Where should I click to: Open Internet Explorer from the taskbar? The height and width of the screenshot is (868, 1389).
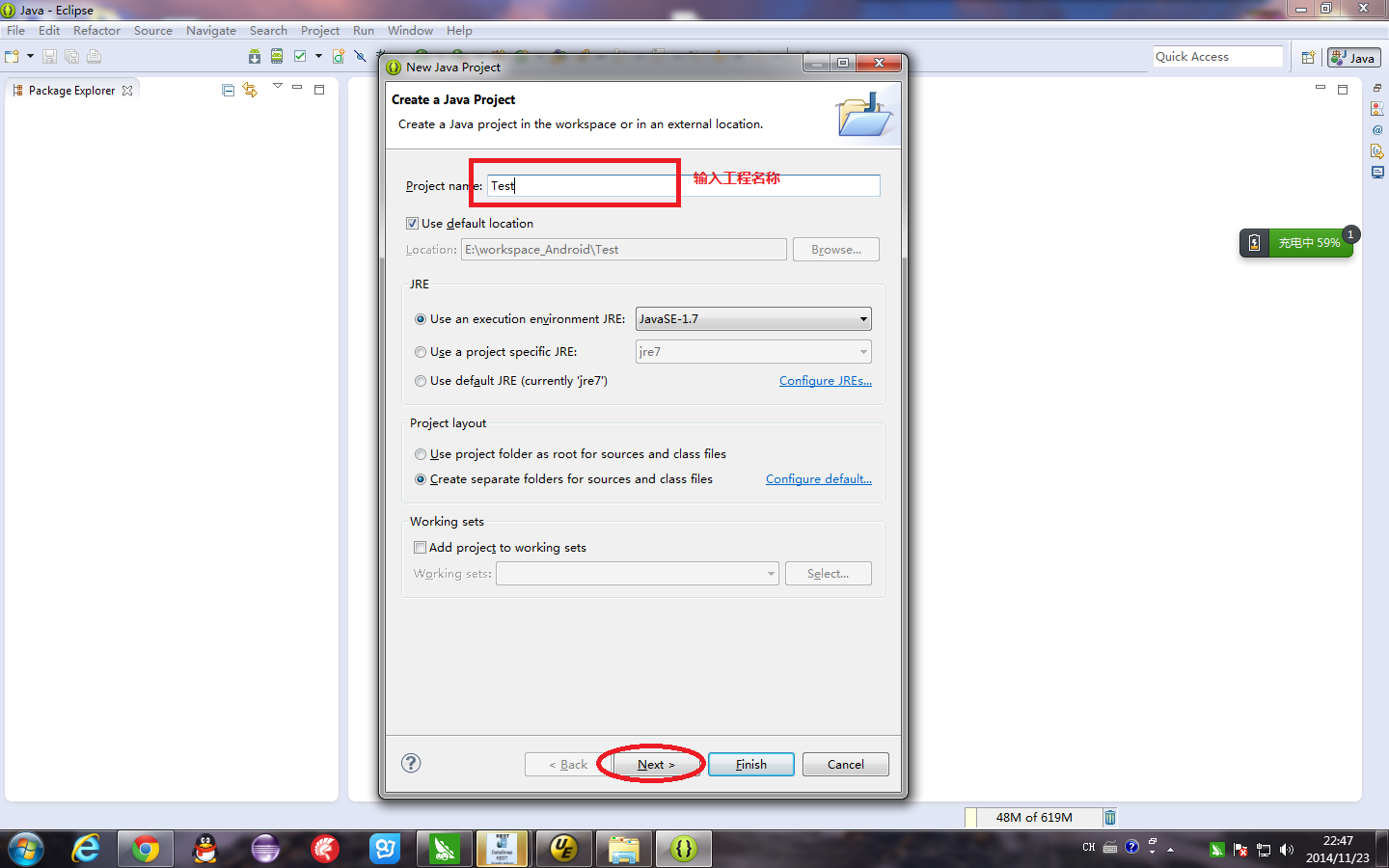[x=86, y=849]
